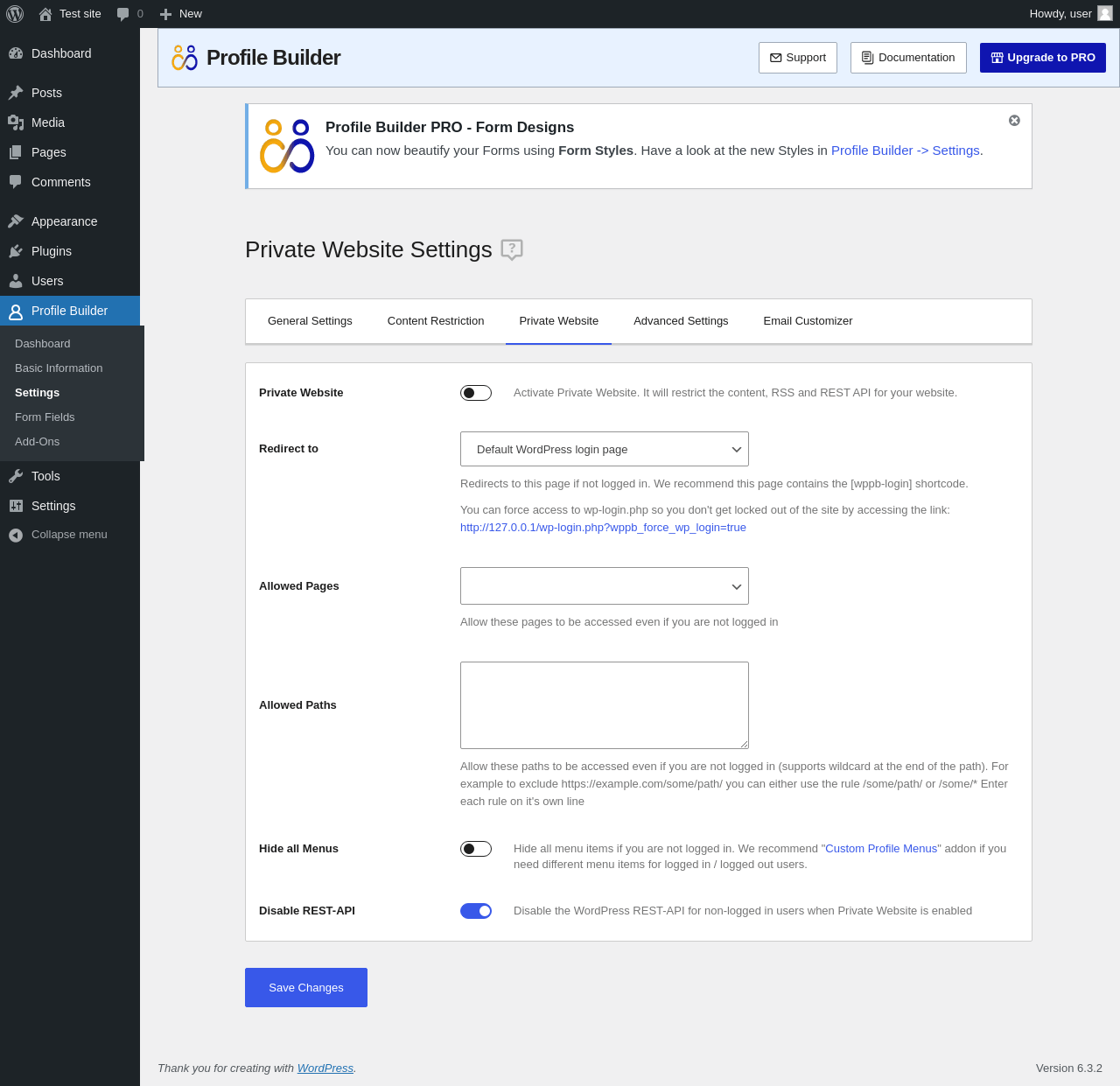Viewport: 1120px width, 1086px height.
Task: Click the Test site name in admin bar
Action: point(80,14)
